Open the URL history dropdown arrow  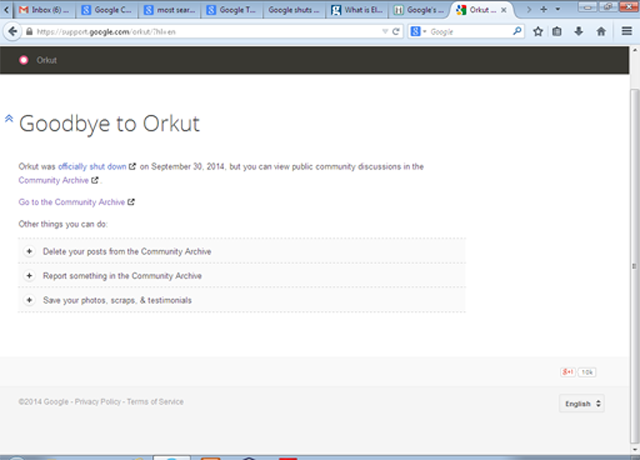click(385, 31)
